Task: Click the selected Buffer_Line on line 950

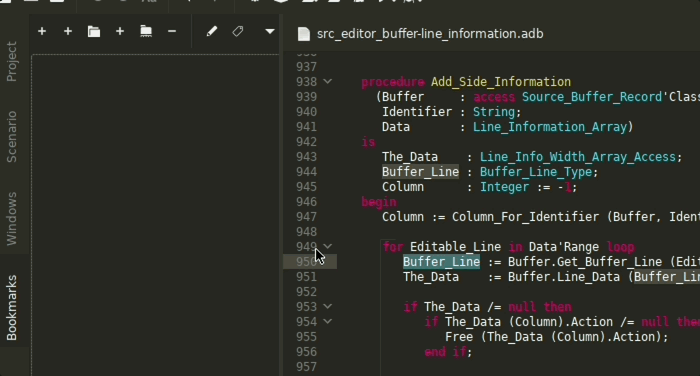Action: point(442,262)
